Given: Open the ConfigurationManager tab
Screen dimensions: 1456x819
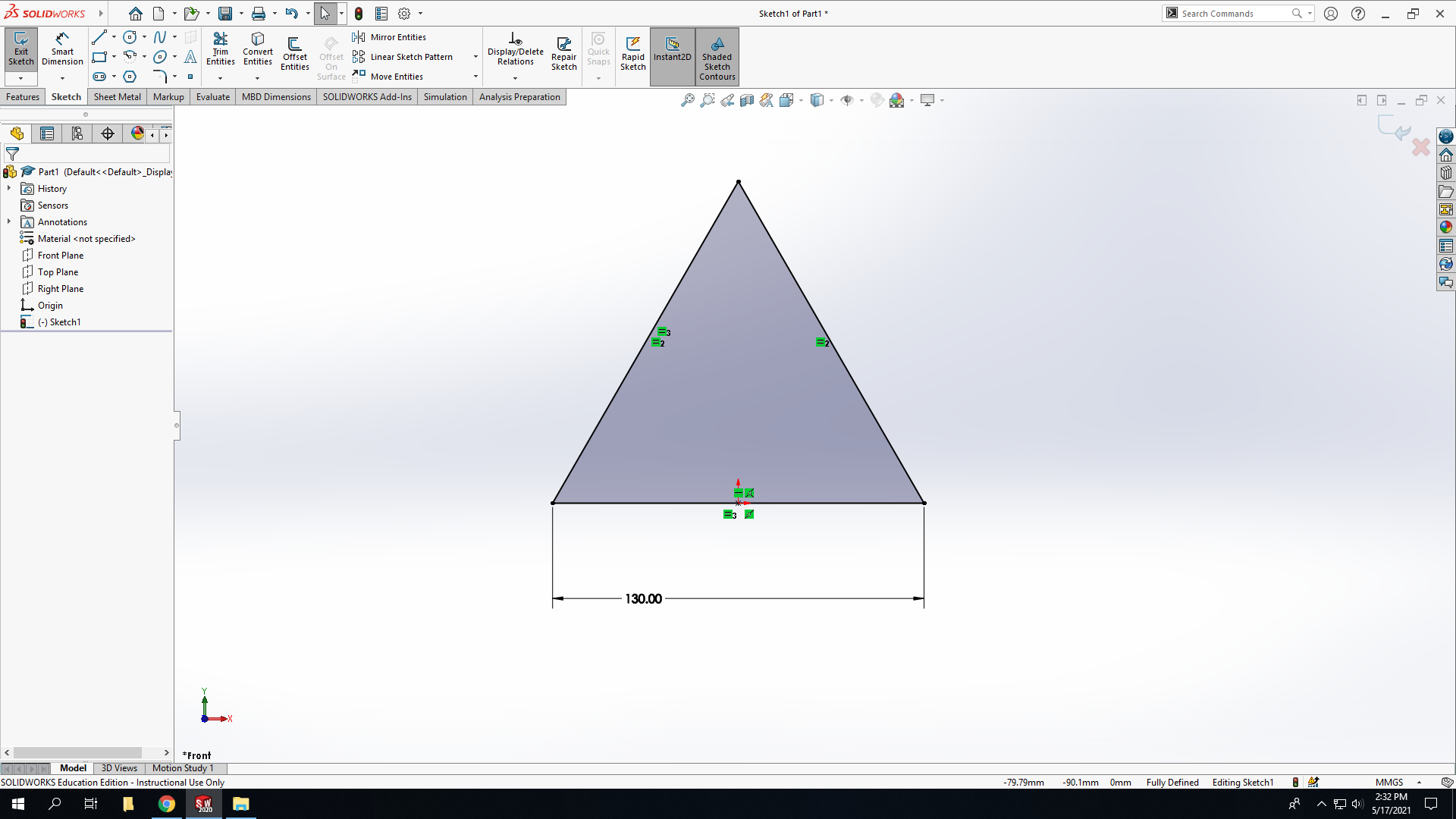Looking at the screenshot, I should 77,133.
